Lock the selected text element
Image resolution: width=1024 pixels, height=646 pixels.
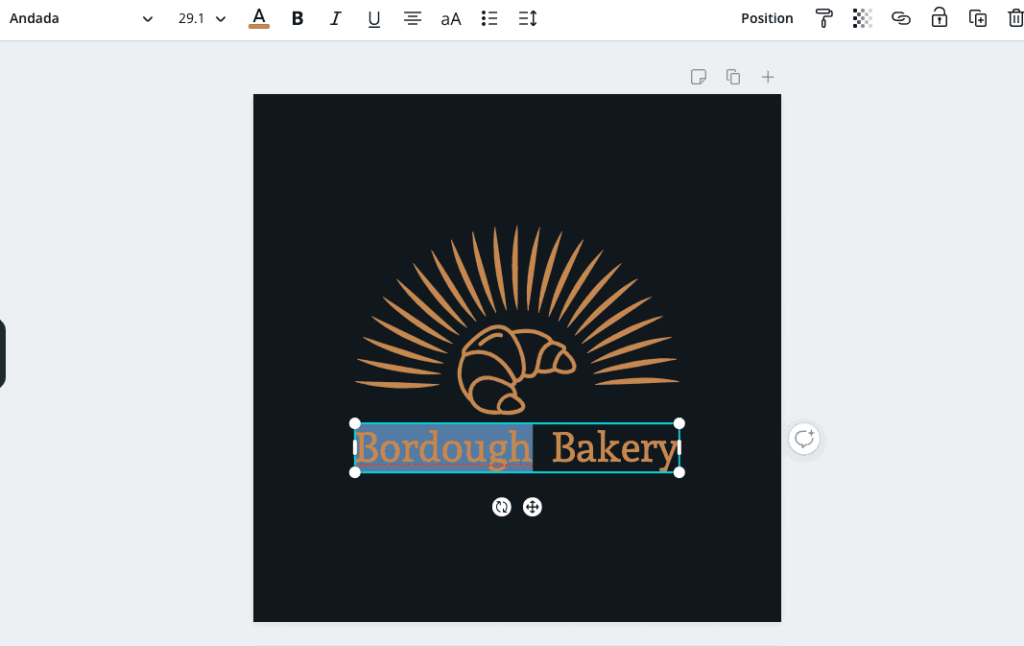point(939,18)
